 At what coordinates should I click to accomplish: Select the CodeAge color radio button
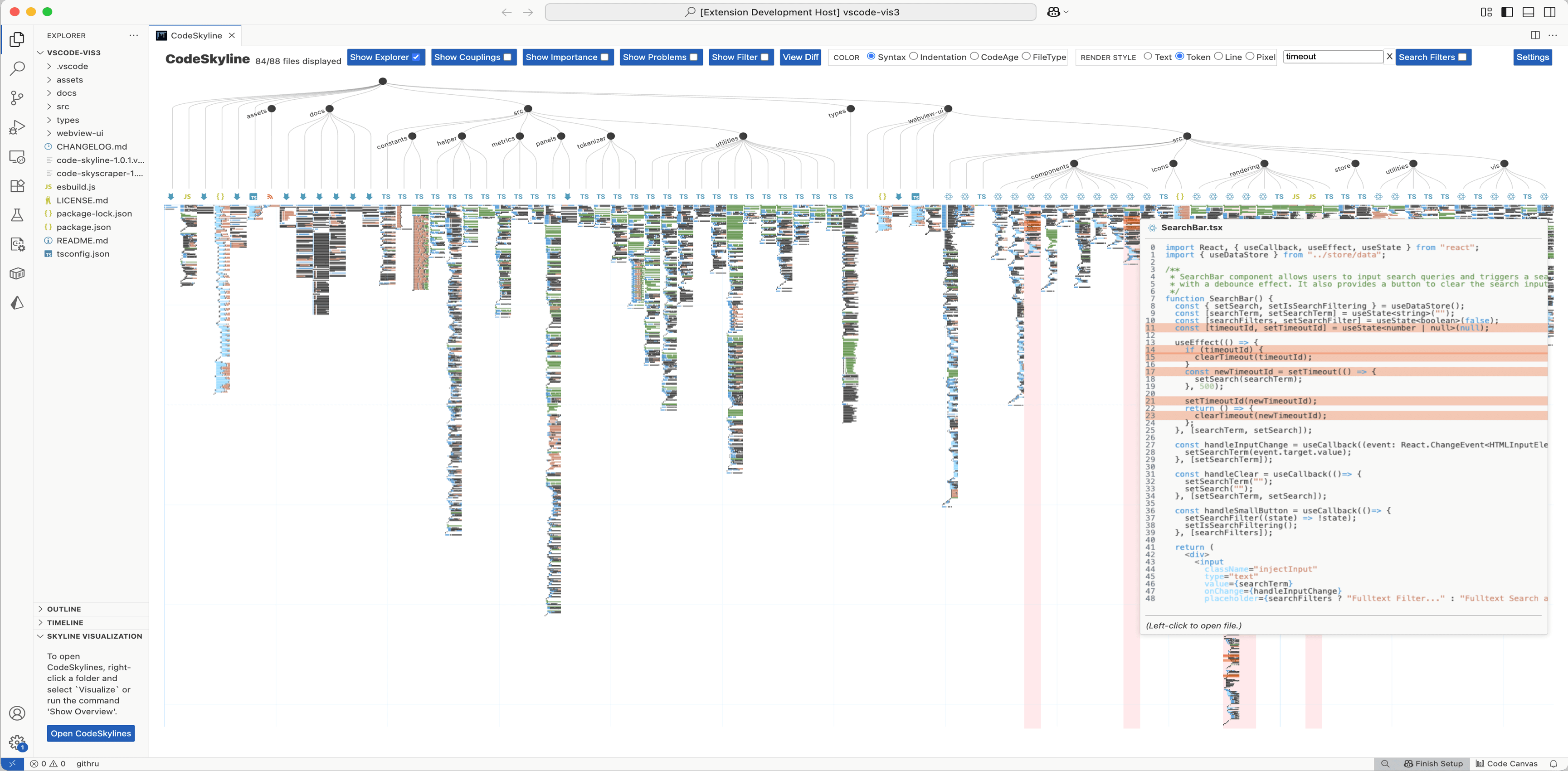click(x=974, y=57)
